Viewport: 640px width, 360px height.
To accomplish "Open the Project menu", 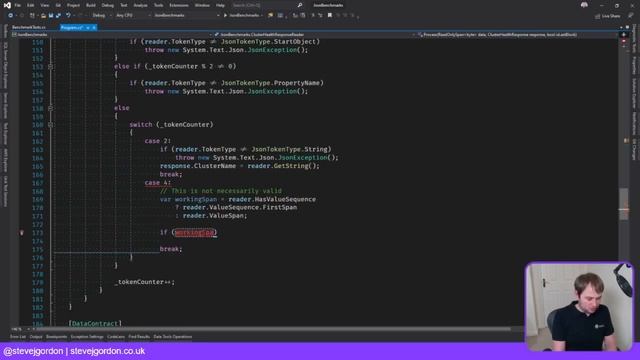I will [73, 5].
